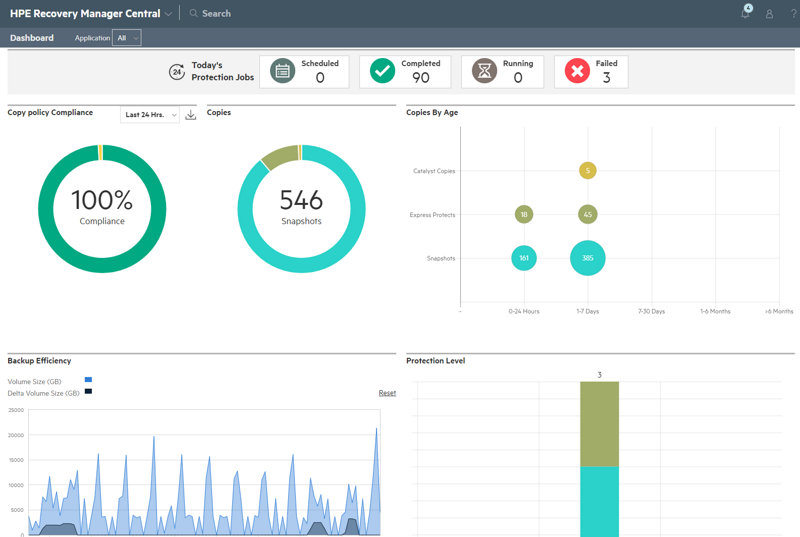
Task: Click the Scheduled count of 0
Action: [320, 78]
